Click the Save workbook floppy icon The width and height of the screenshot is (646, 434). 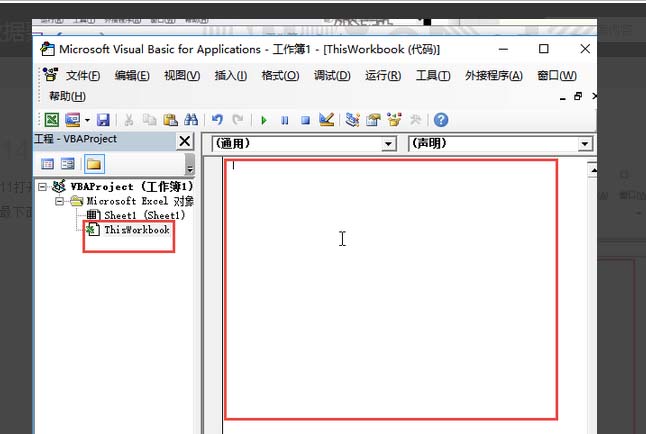coord(103,120)
